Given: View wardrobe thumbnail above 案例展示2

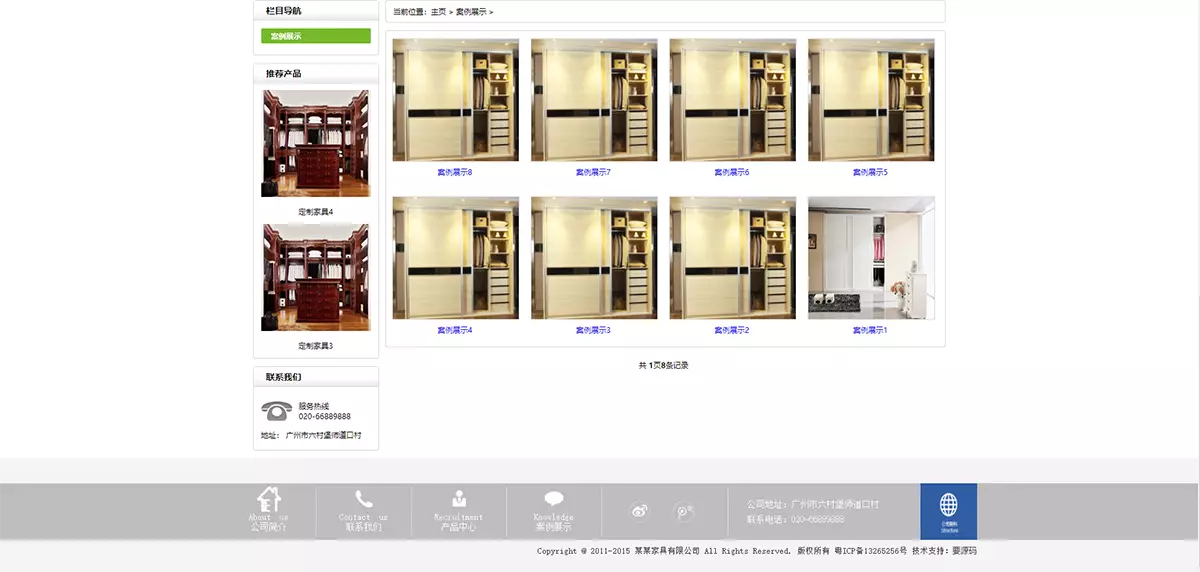Looking at the screenshot, I should [733, 258].
